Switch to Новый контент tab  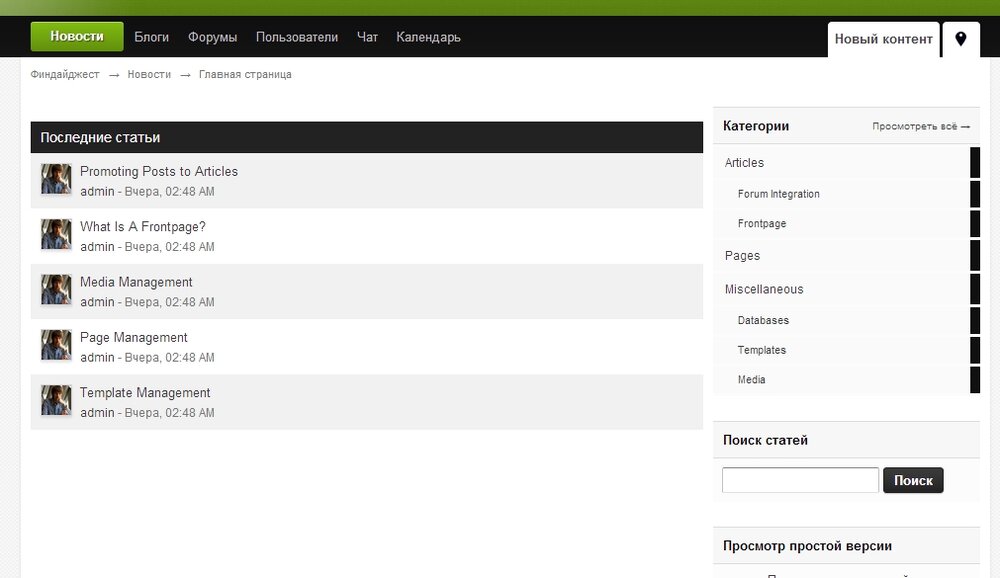tap(883, 39)
